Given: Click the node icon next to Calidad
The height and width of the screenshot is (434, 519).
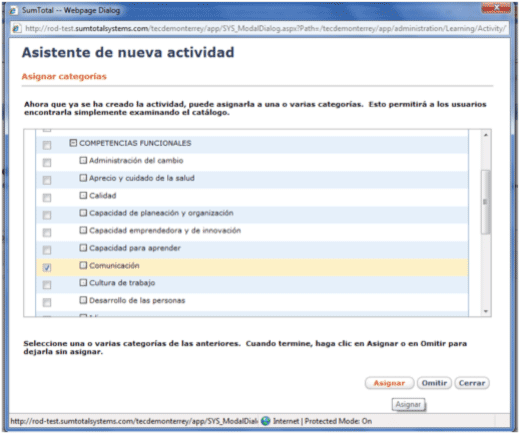Looking at the screenshot, I should [83, 195].
